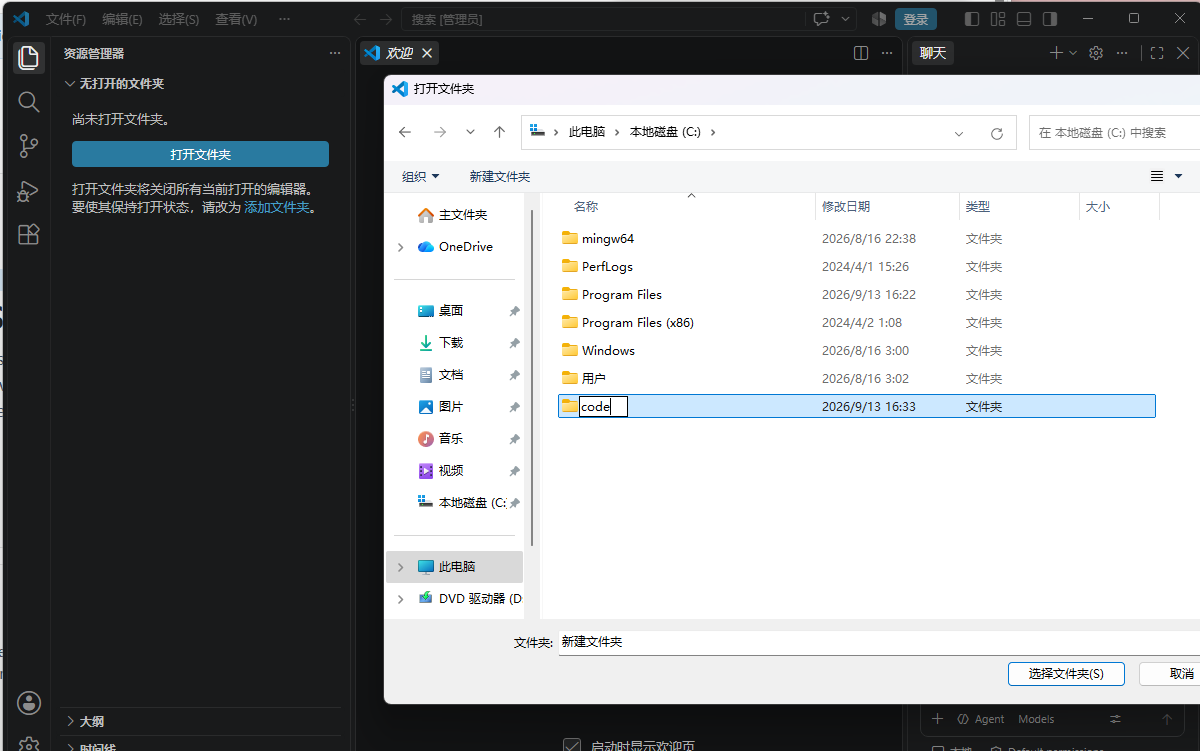The height and width of the screenshot is (751, 1200).
Task: Click the 文件夹 name input field
Action: tap(880, 642)
